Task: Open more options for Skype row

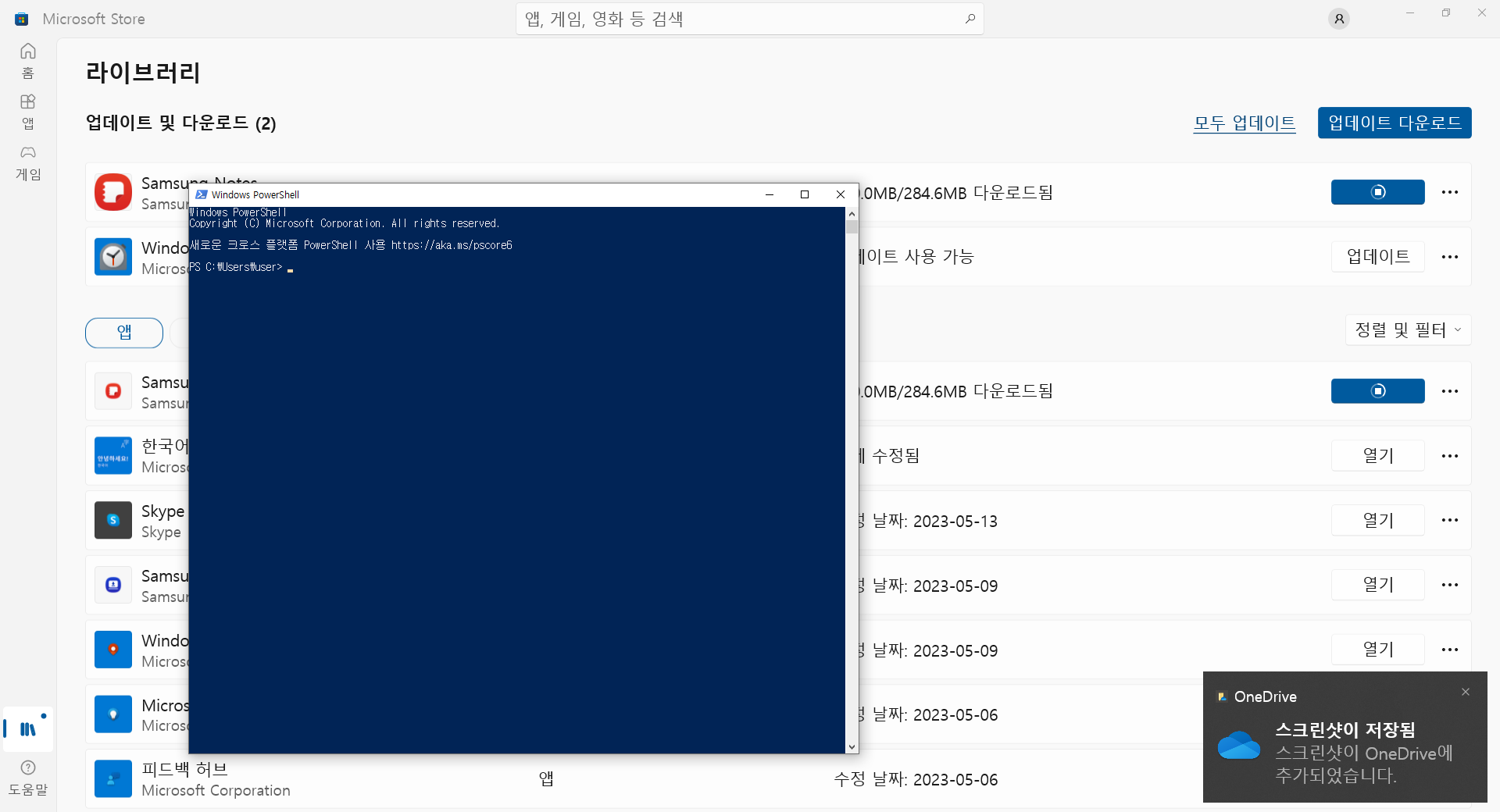Action: [1450, 520]
